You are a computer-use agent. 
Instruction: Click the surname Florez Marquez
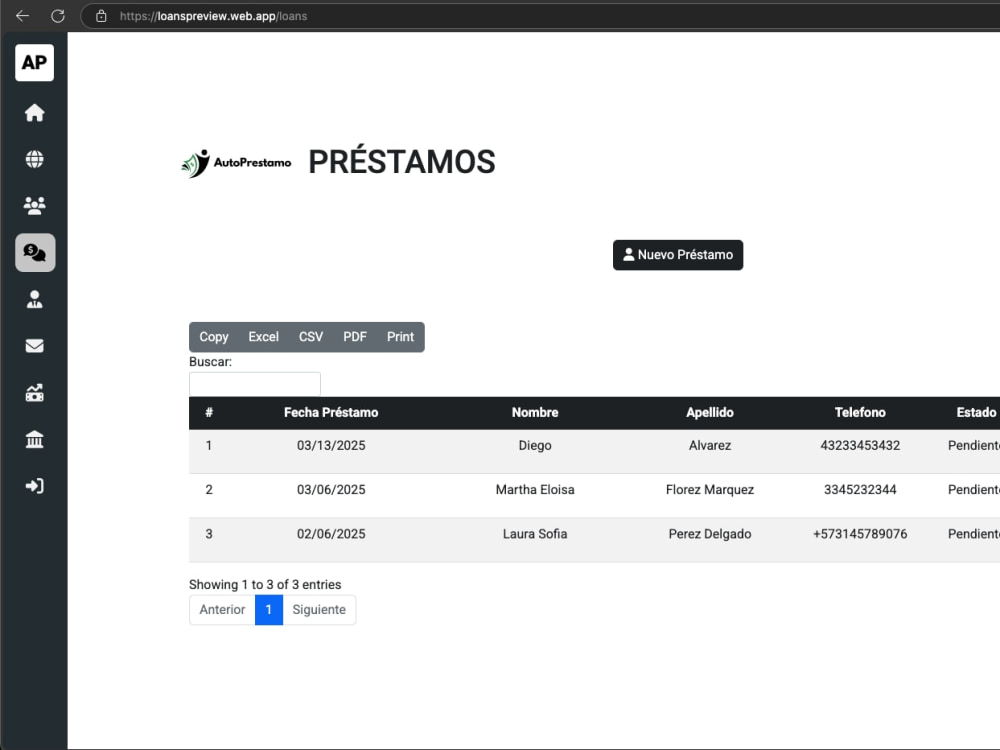(710, 490)
